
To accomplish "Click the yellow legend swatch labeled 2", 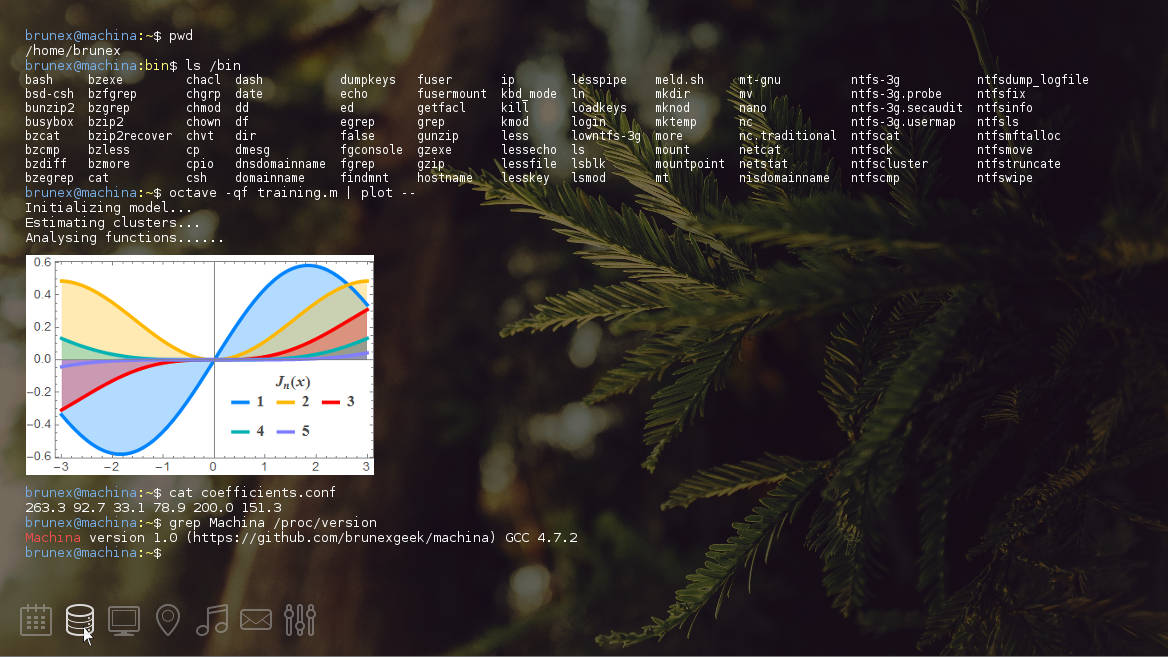I will (286, 402).
